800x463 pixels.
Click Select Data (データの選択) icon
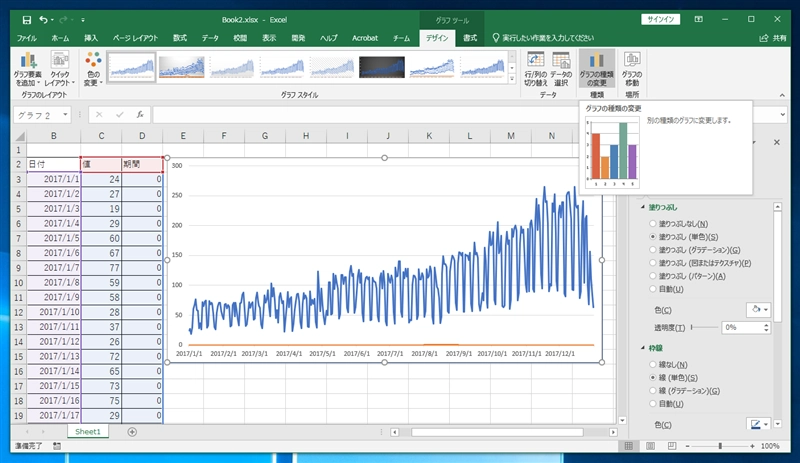click(x=561, y=69)
